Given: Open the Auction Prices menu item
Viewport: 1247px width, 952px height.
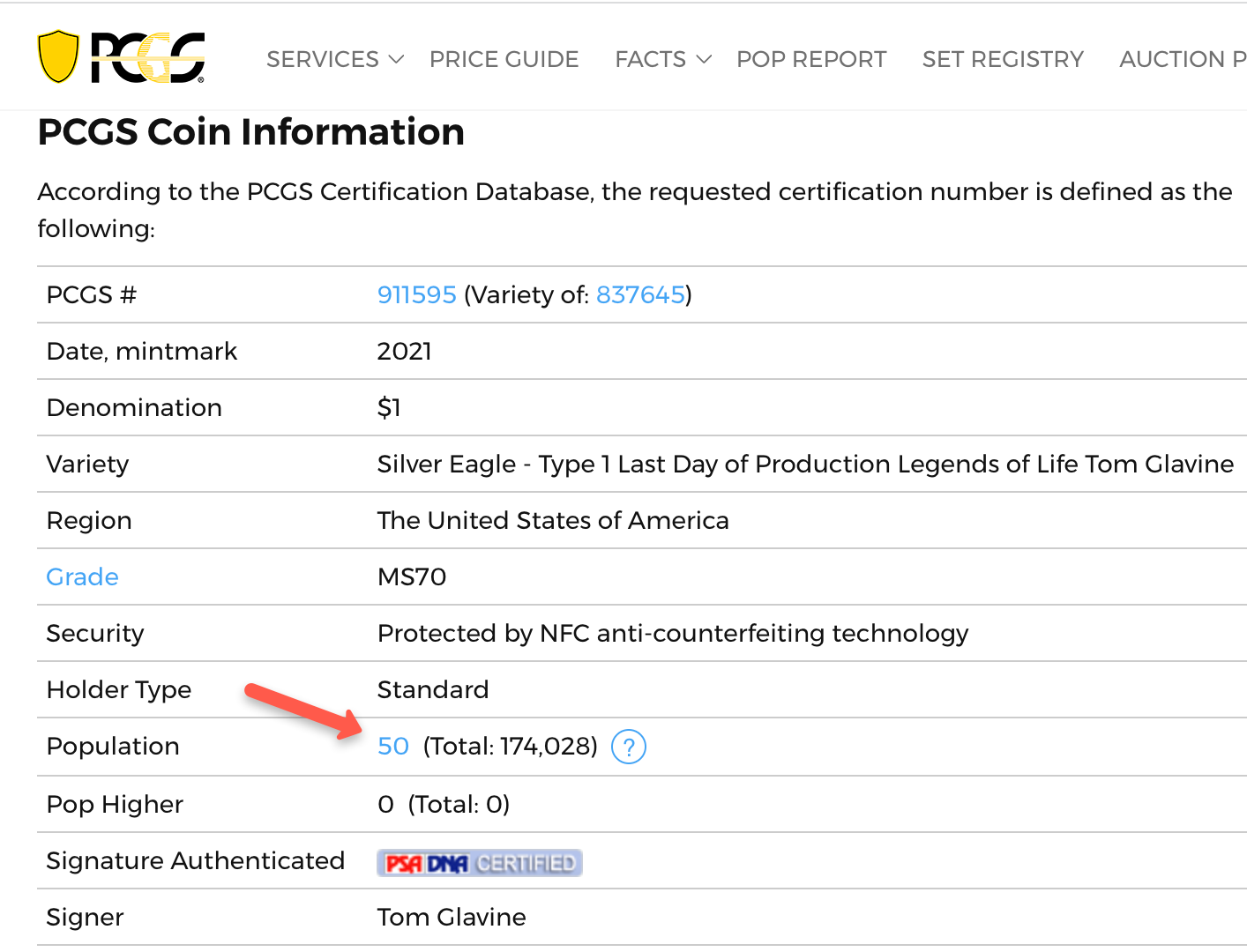Looking at the screenshot, I should (1182, 59).
